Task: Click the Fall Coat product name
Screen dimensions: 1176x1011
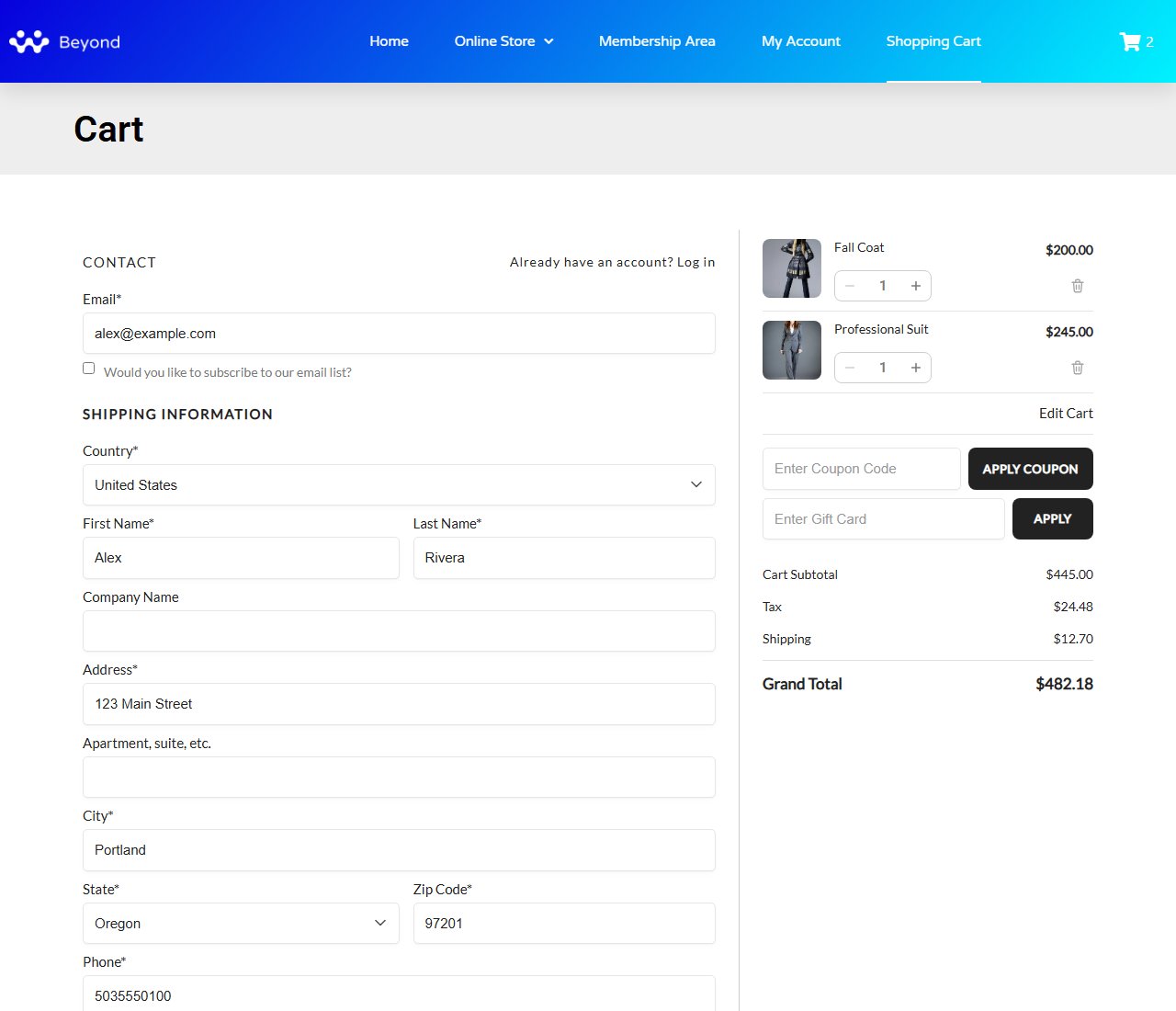Action: [859, 247]
